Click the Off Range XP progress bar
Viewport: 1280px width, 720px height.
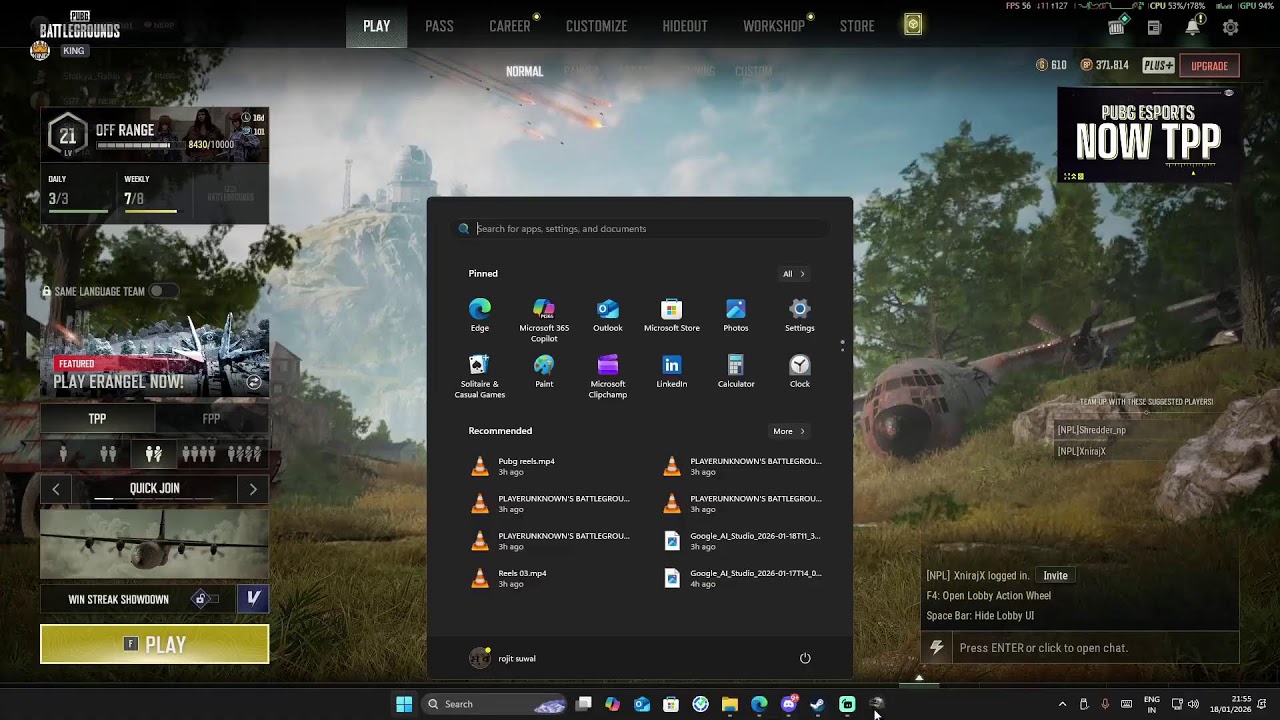tap(134, 145)
